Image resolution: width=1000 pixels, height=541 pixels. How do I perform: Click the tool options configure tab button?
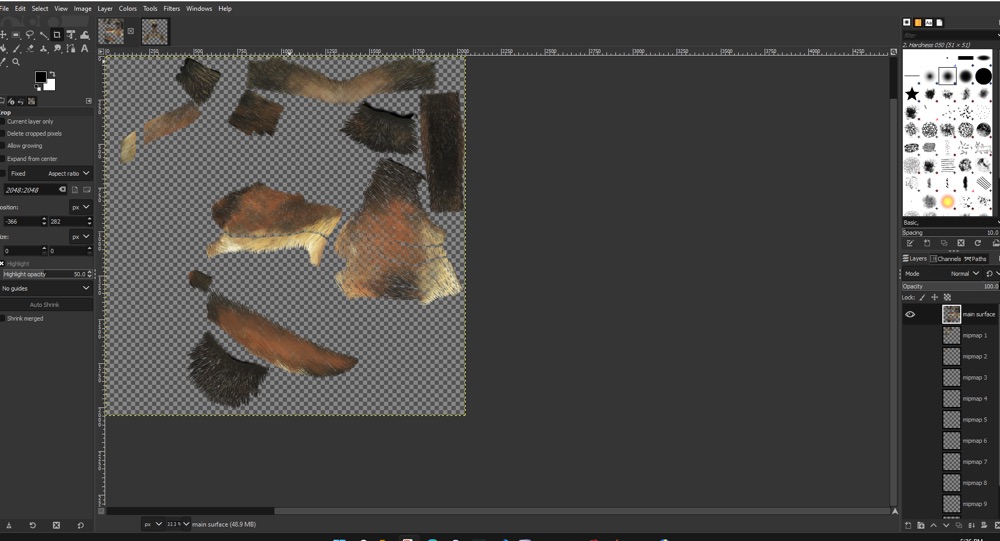(89, 101)
